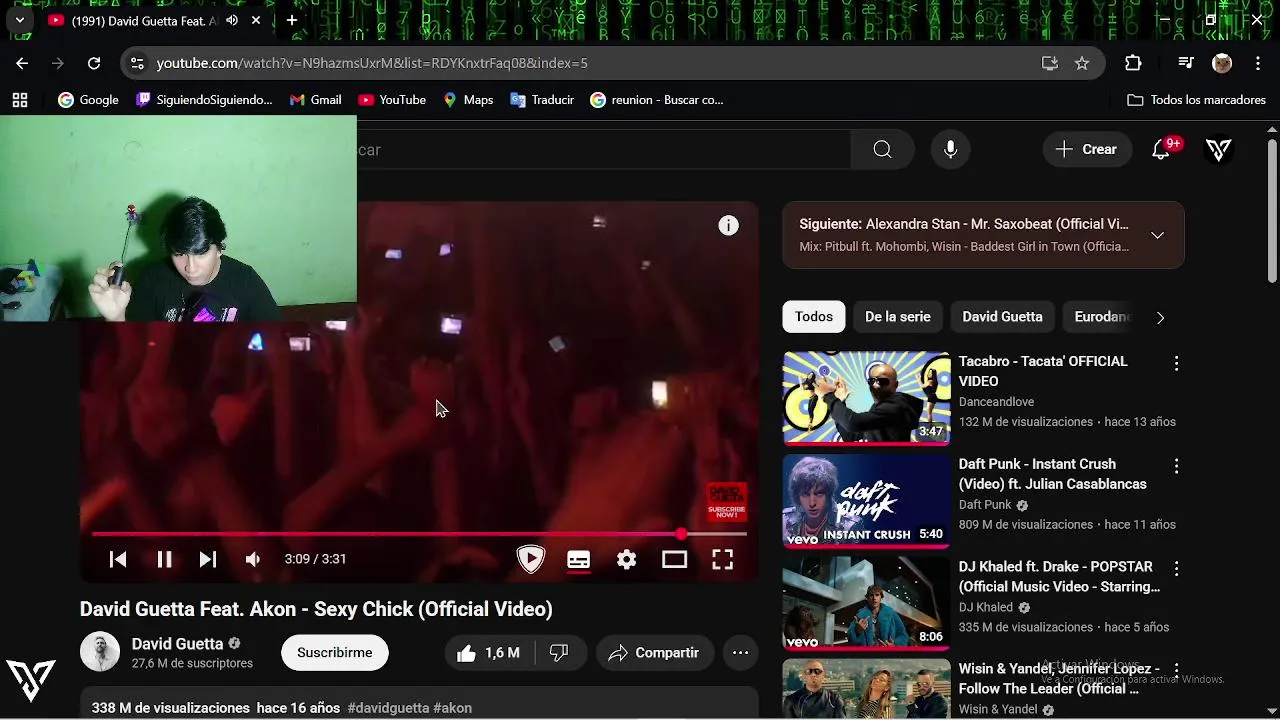This screenshot has width=1280, height=720.
Task: Open Todos los marcadores folder
Action: tap(1196, 100)
